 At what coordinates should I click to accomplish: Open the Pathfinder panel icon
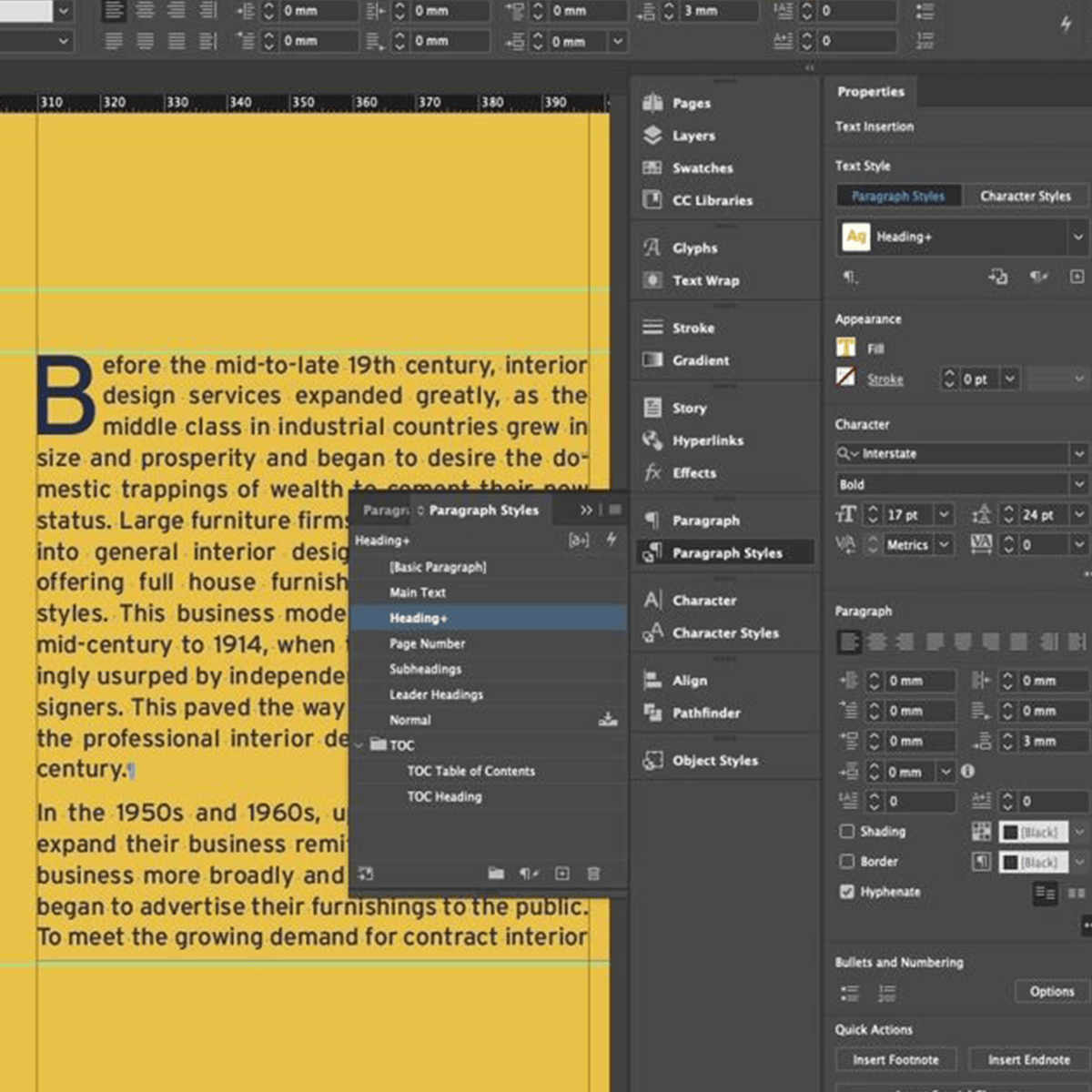(652, 713)
